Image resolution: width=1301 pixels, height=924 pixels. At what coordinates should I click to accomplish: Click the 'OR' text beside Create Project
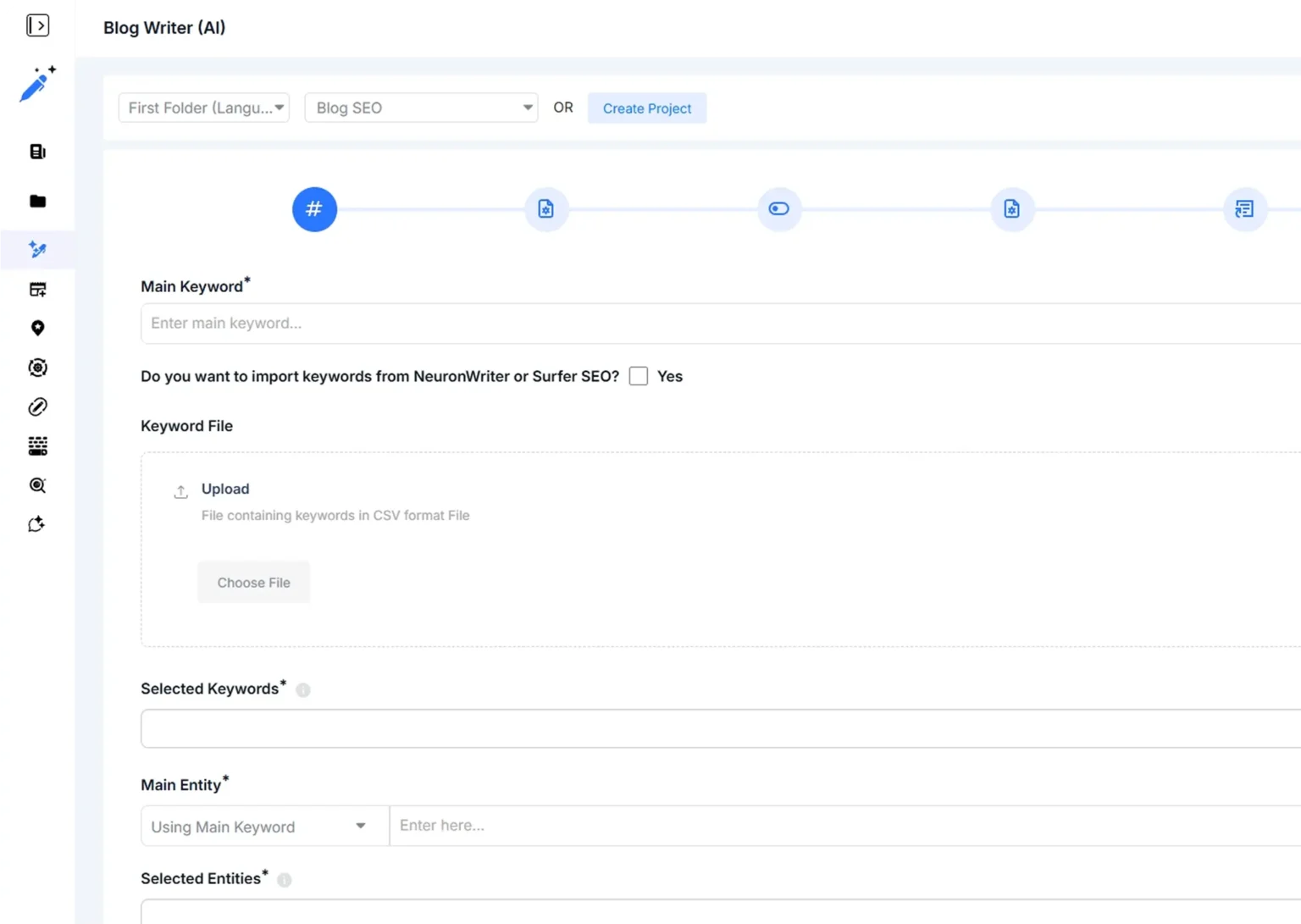[563, 108]
